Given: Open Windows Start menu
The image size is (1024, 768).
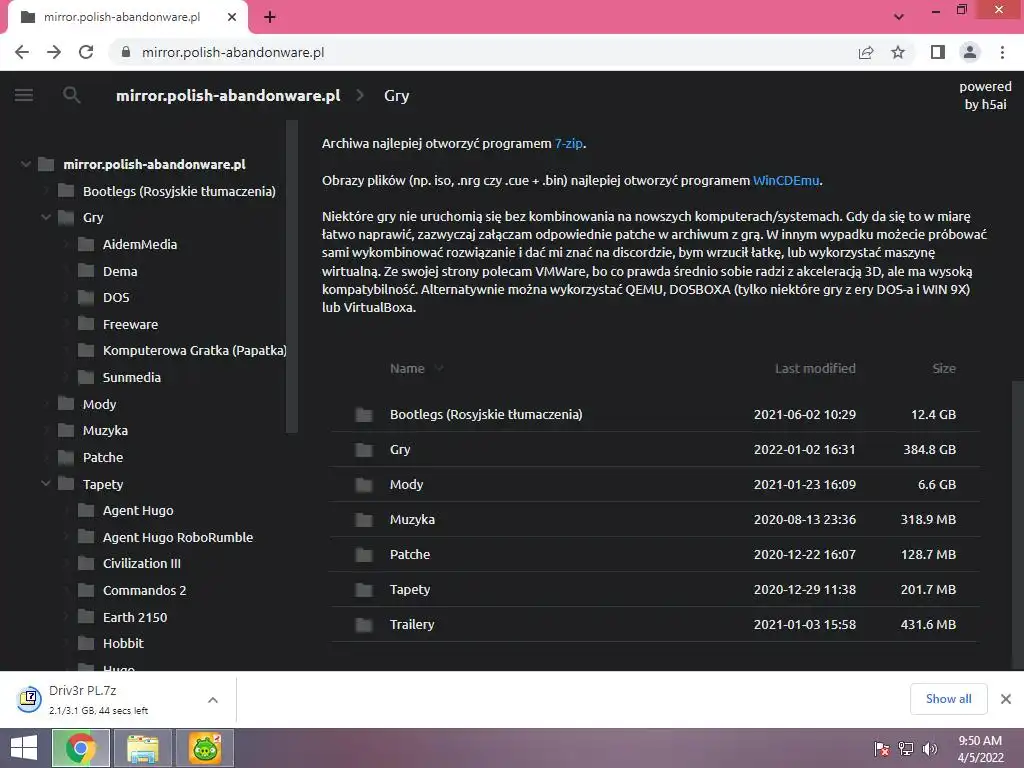Looking at the screenshot, I should pos(24,748).
